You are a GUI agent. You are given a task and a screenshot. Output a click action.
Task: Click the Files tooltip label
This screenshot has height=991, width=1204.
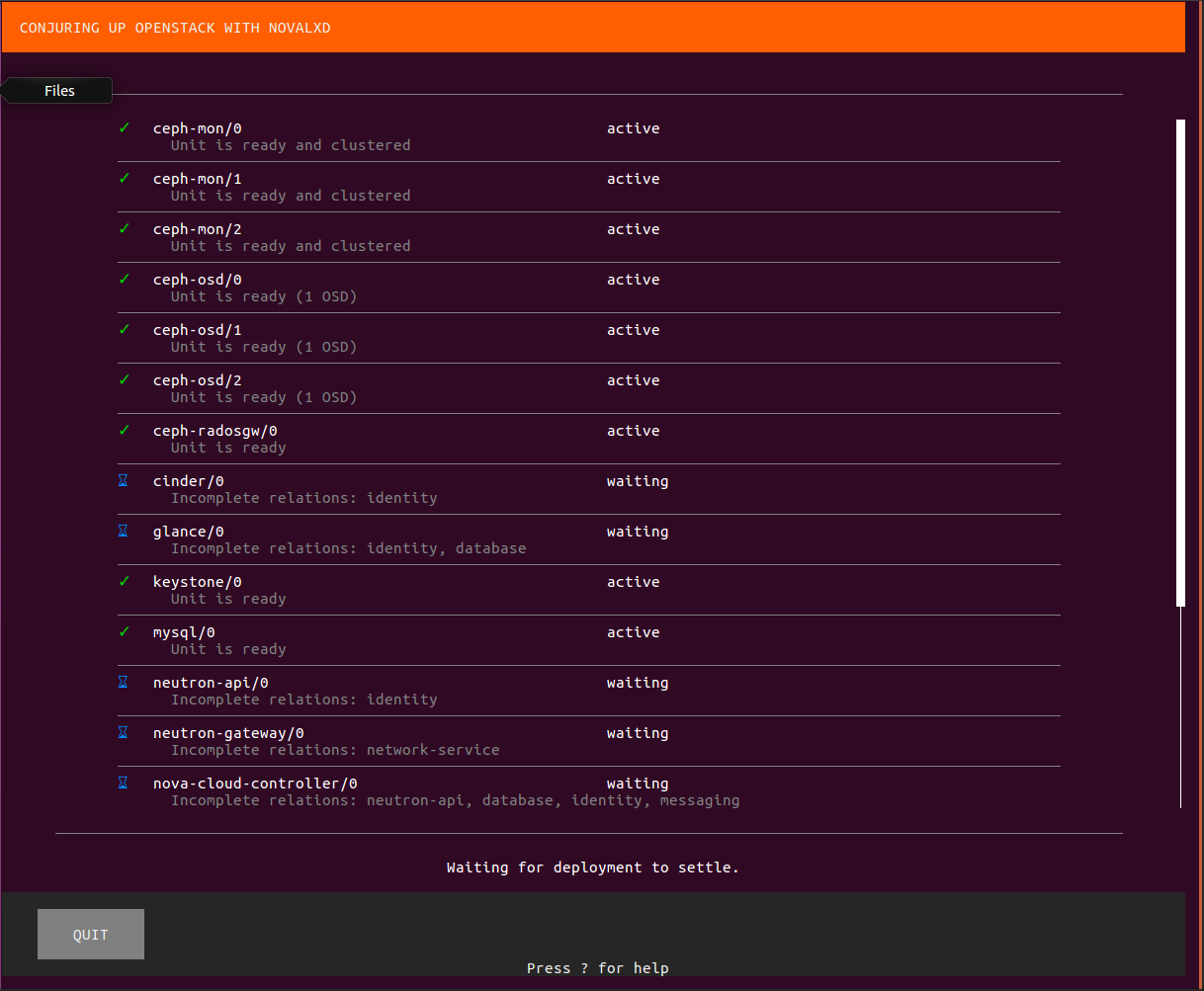pos(59,91)
